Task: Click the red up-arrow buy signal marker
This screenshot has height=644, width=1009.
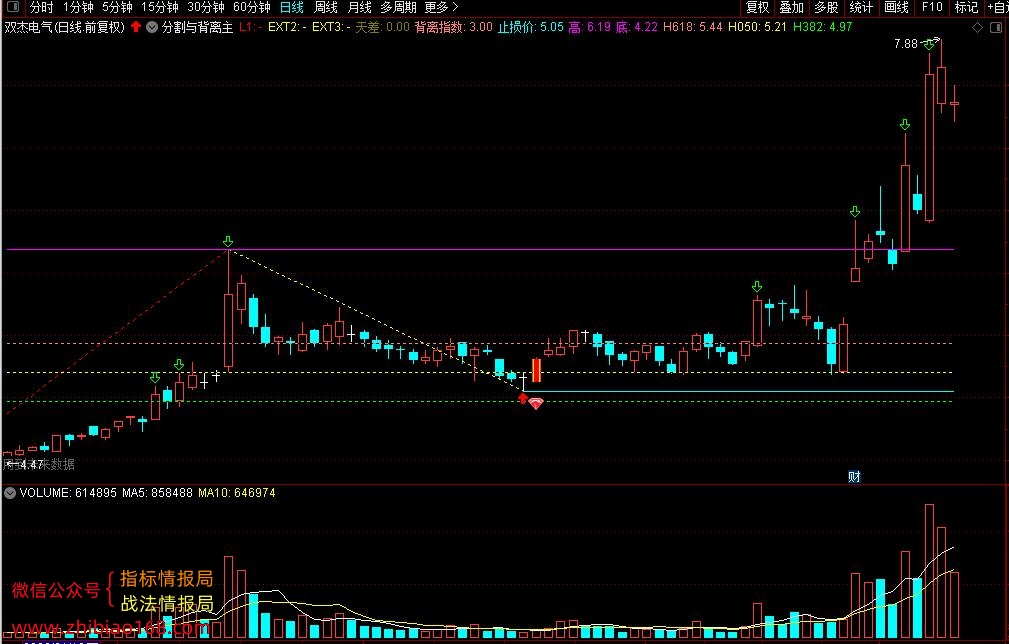Action: click(x=523, y=399)
